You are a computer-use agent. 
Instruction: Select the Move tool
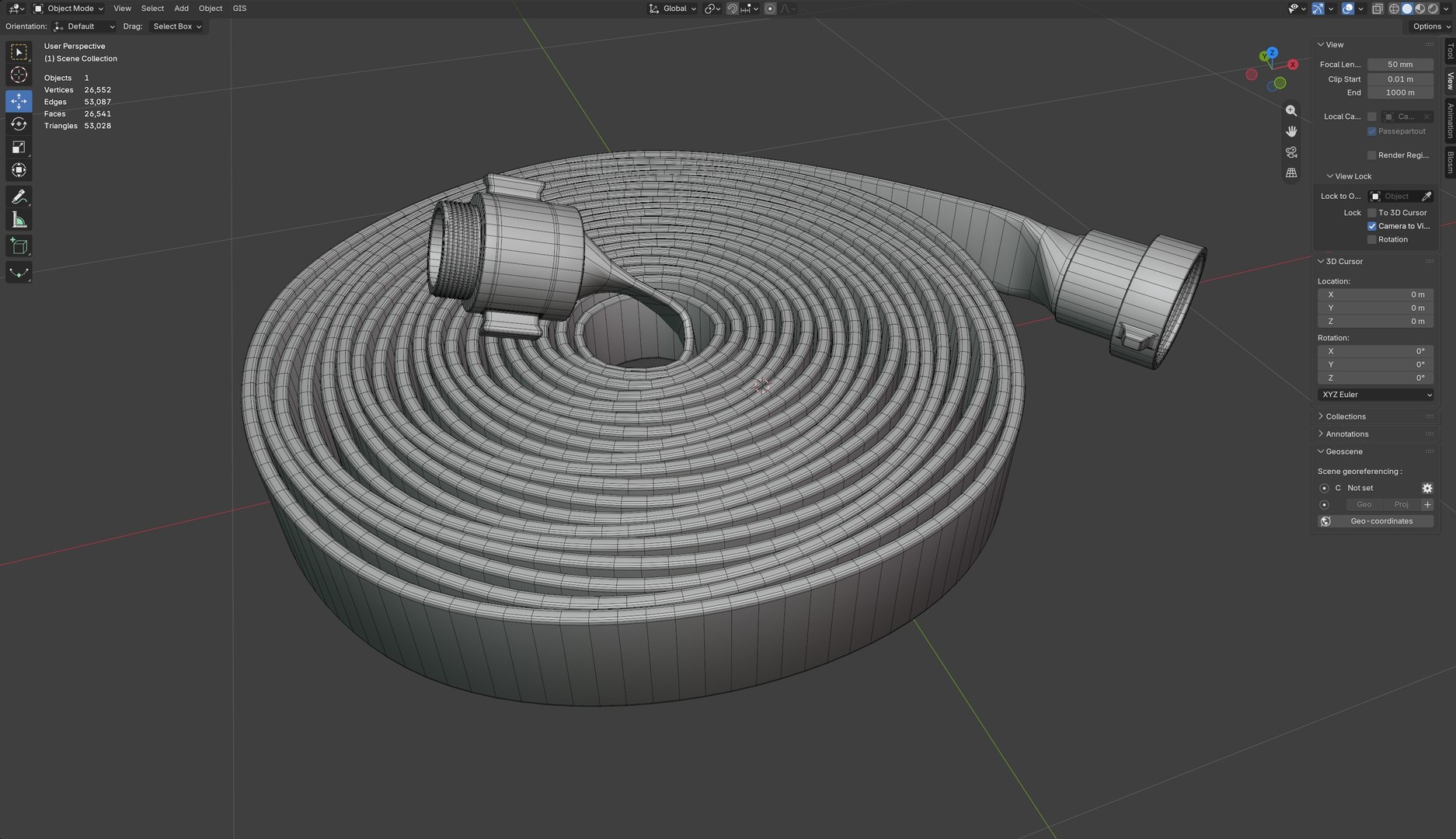point(19,101)
